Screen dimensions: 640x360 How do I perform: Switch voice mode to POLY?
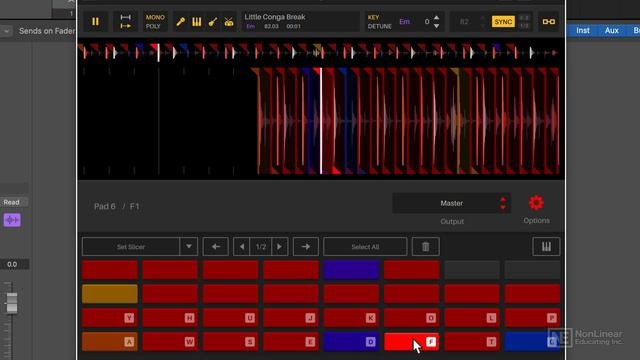coord(153,26)
